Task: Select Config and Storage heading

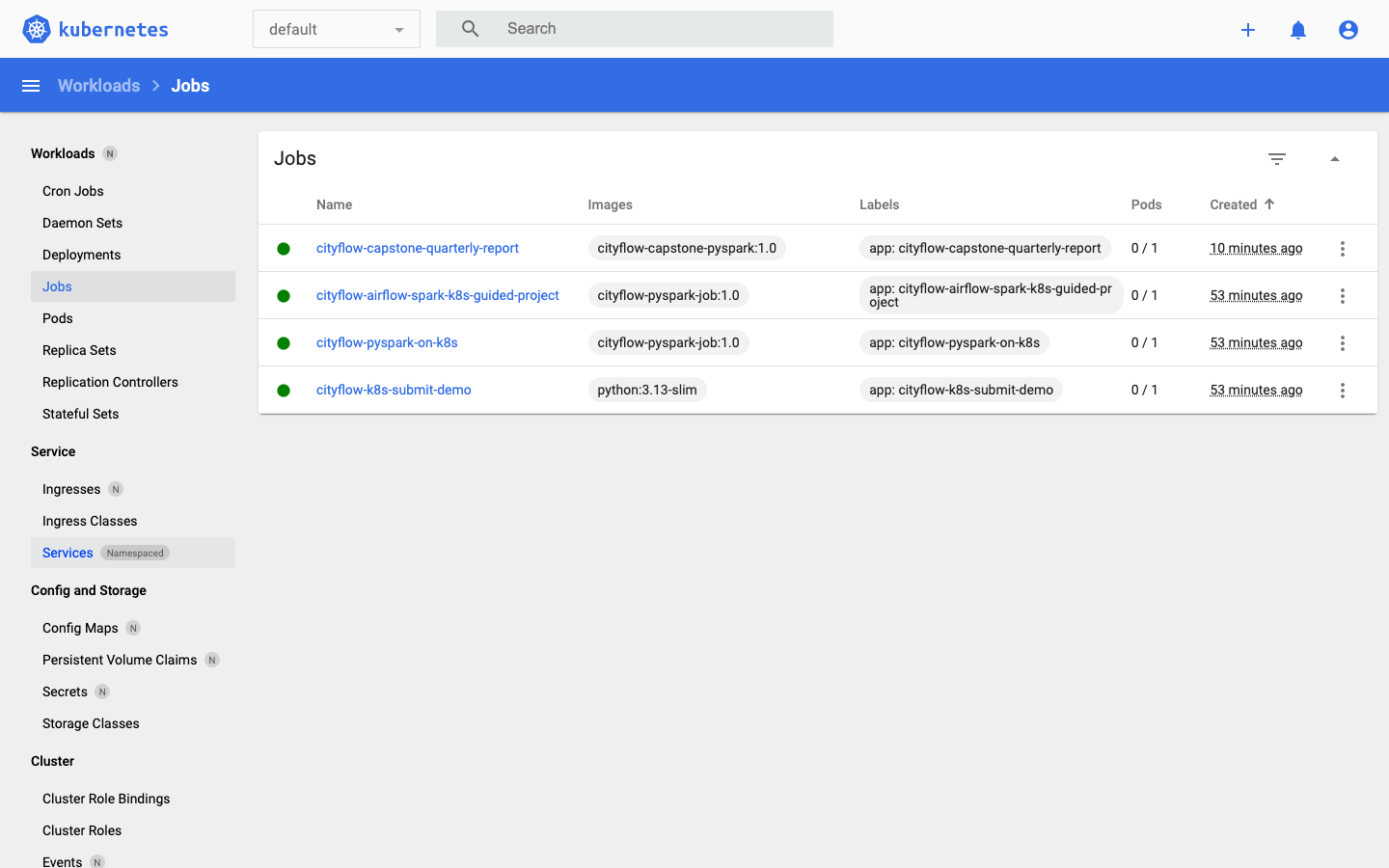Action: tap(89, 590)
